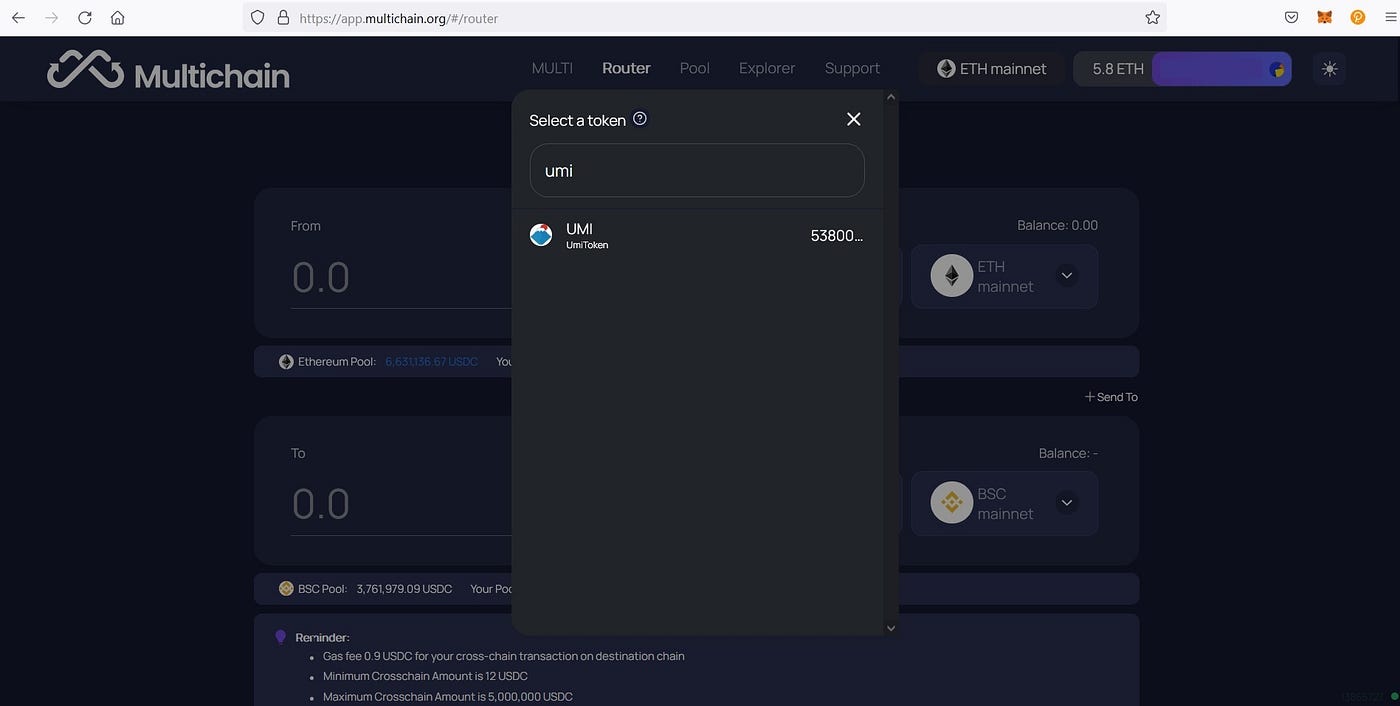Click the Select a token title
1400x706 pixels.
click(x=577, y=120)
